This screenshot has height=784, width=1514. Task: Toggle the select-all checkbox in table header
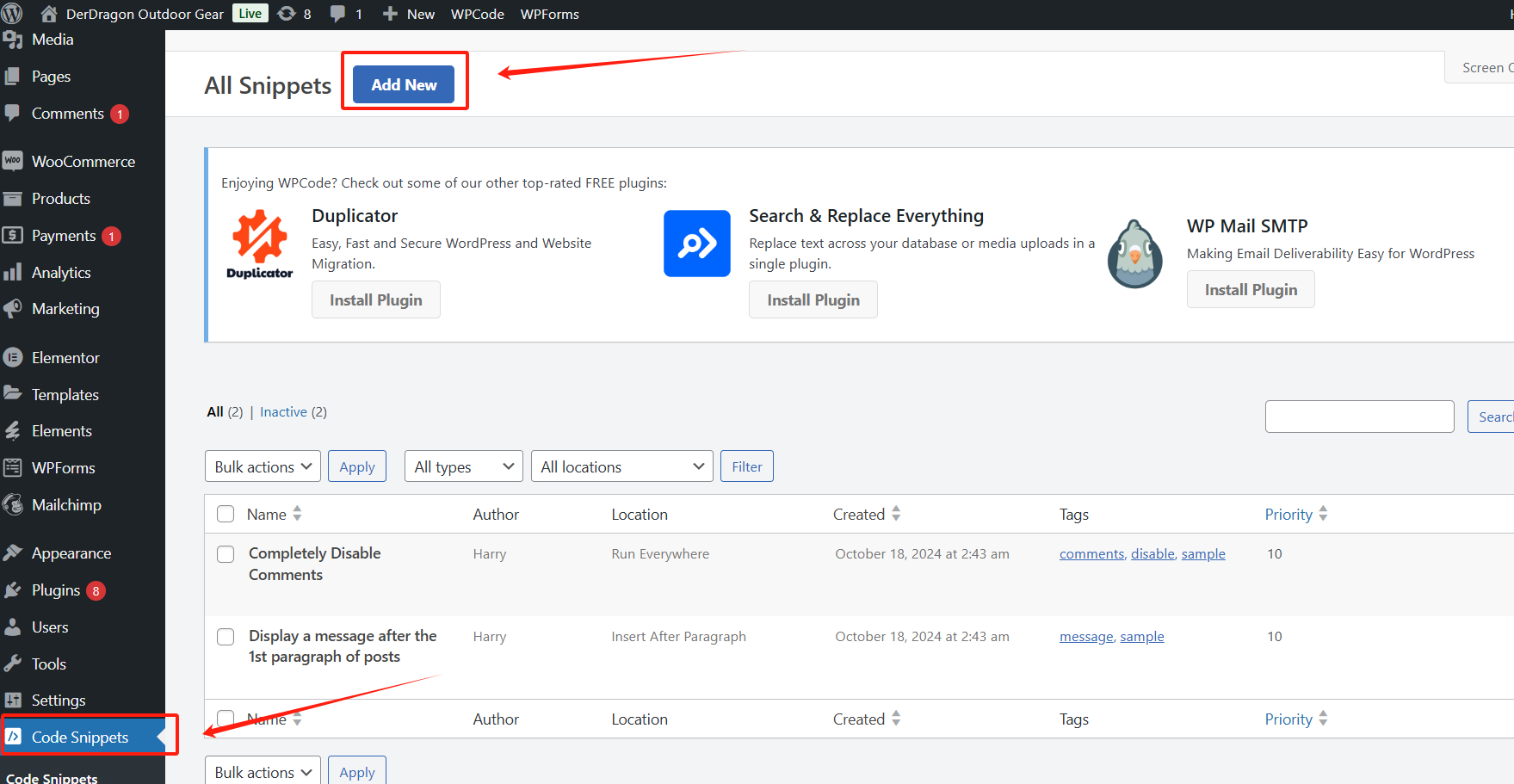point(226,515)
